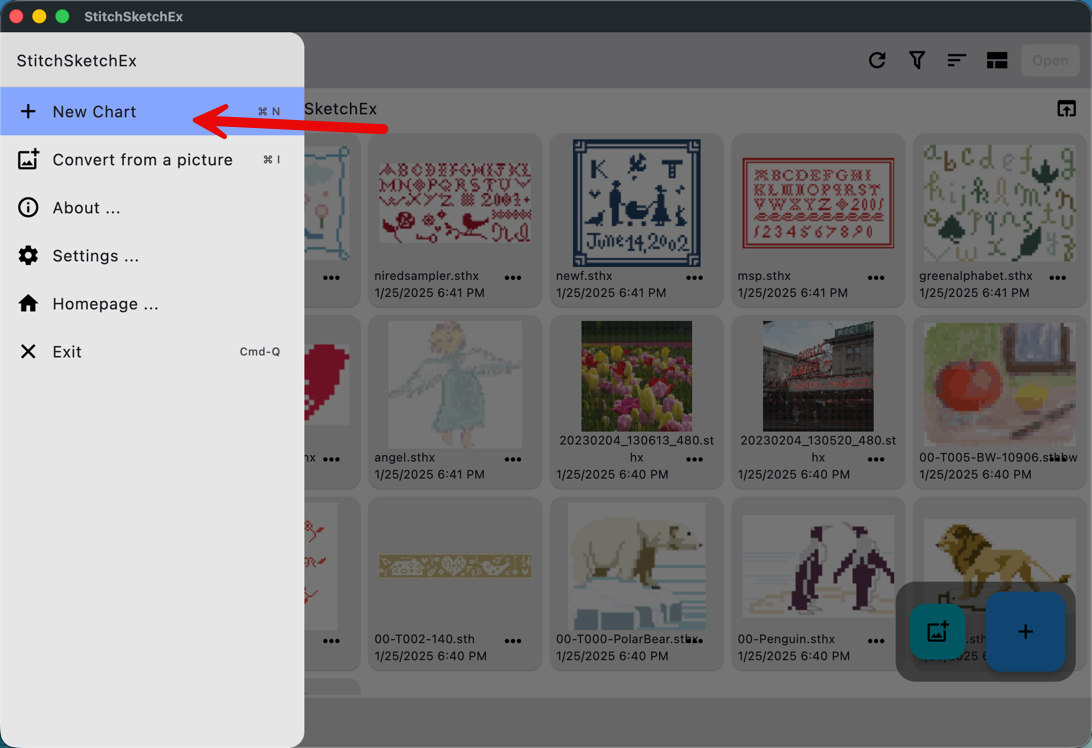This screenshot has height=748, width=1092.
Task: Select the angel.sthx thumbnail
Action: coord(455,384)
